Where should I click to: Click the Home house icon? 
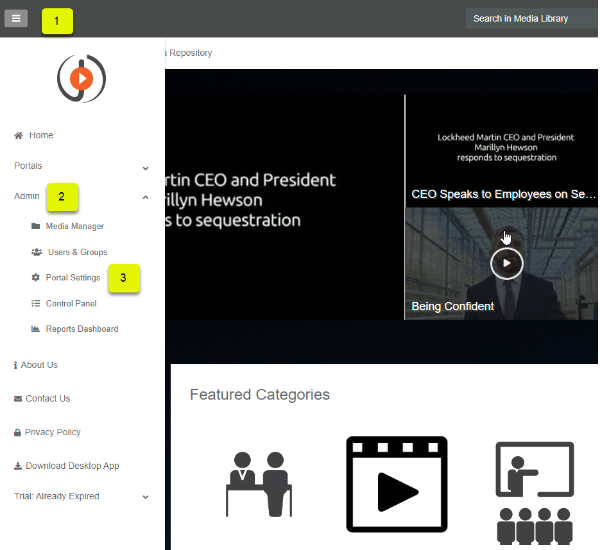coord(18,135)
